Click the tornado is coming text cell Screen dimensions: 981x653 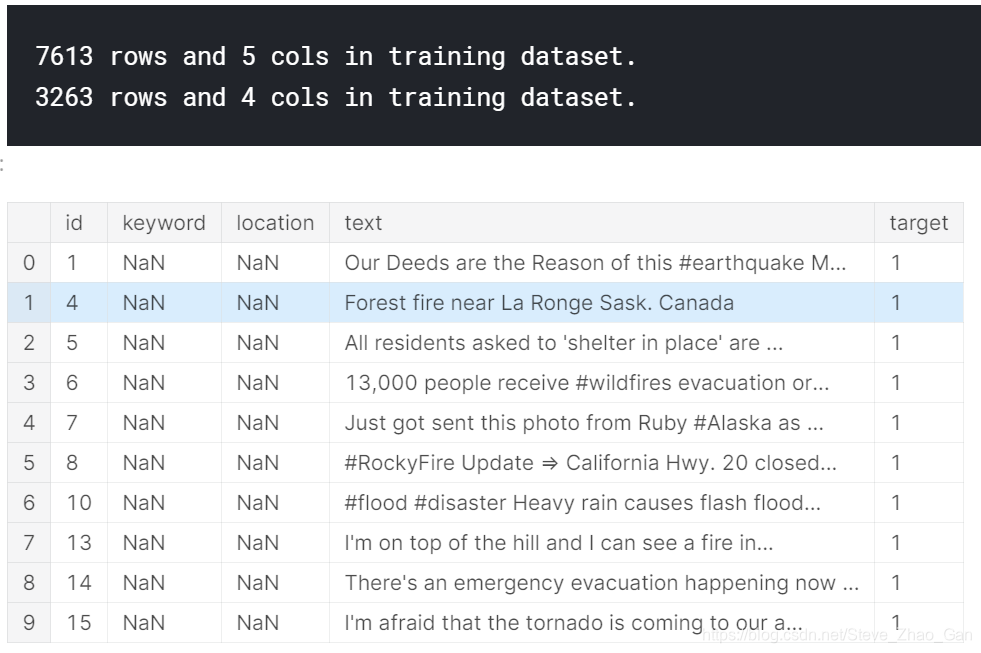click(573, 623)
